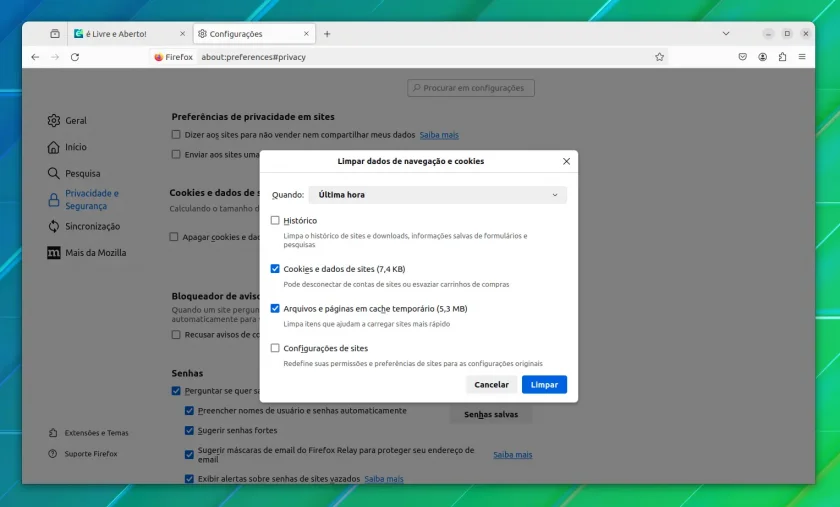Toggle 'Perguntar se quer salvar' checkbox

tap(176, 391)
